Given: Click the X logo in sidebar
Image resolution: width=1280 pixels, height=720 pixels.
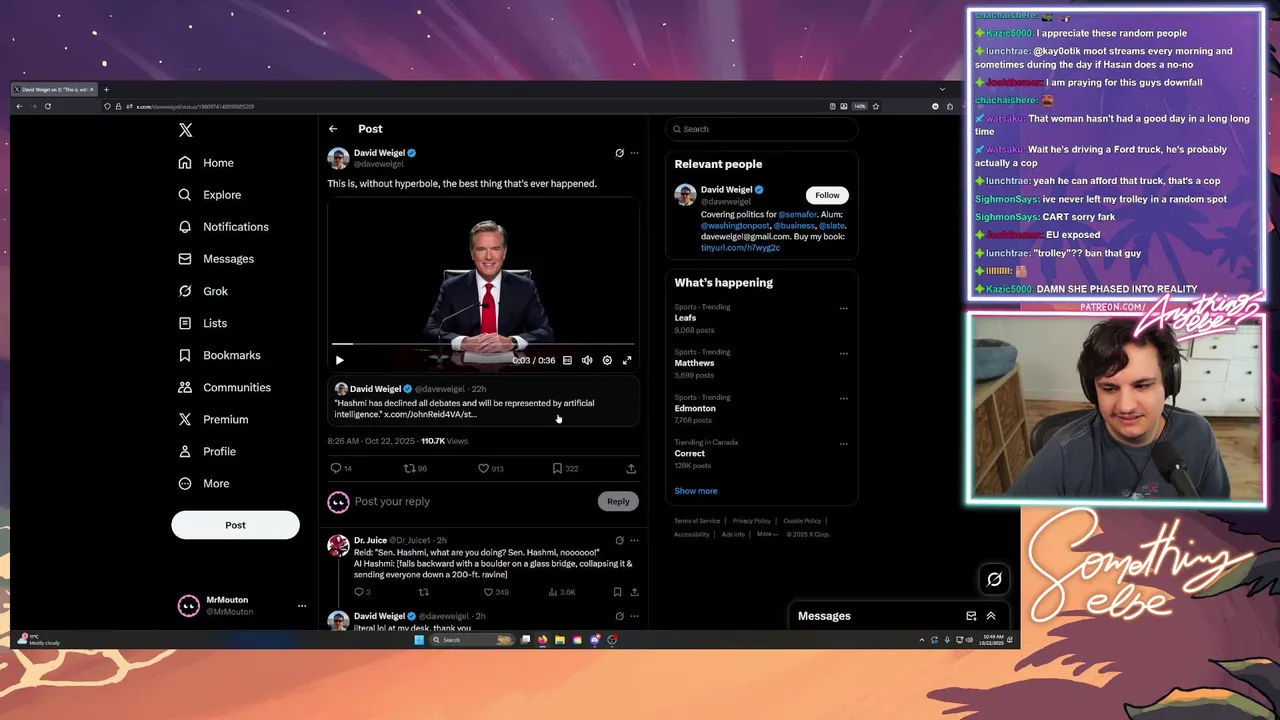Looking at the screenshot, I should [185, 130].
